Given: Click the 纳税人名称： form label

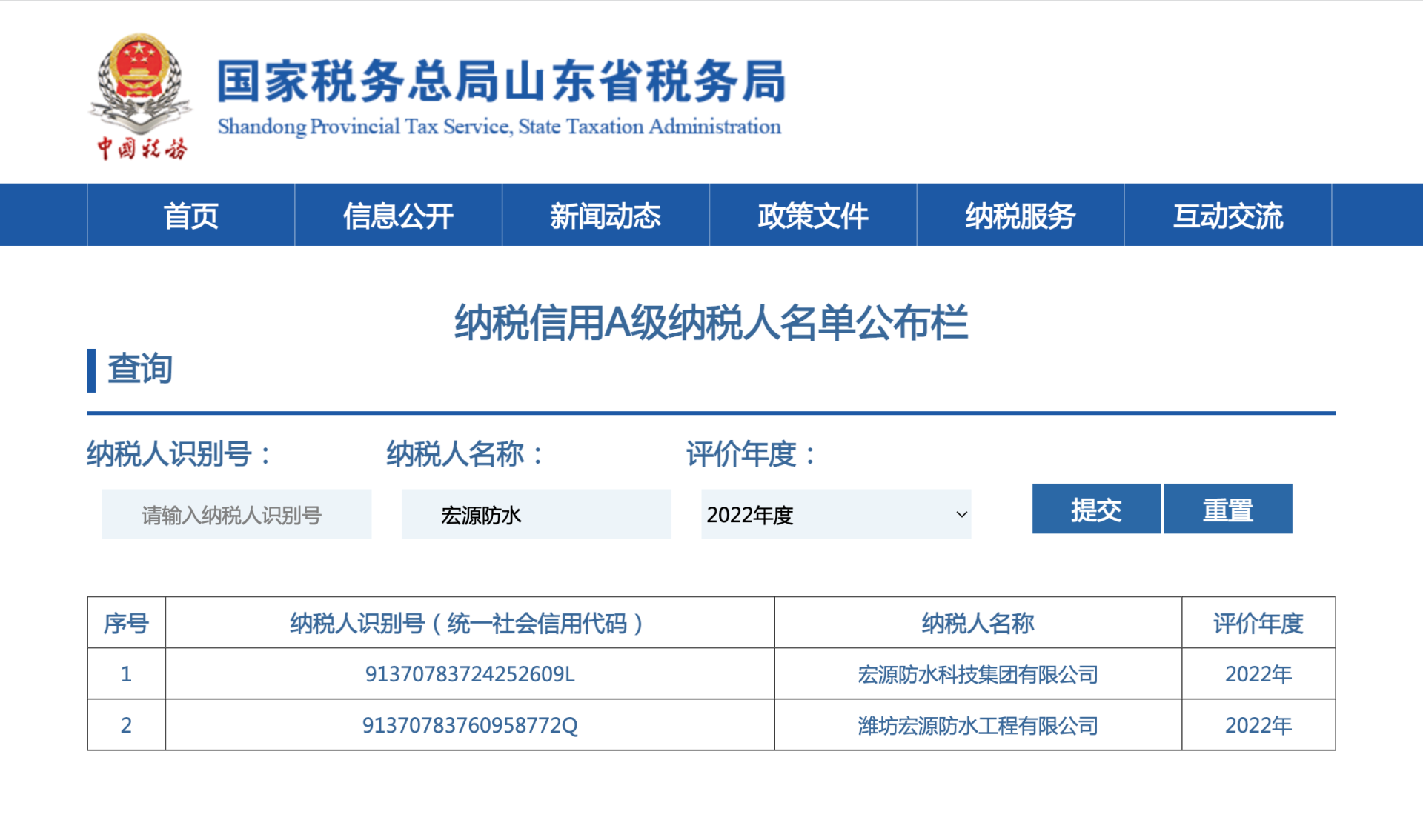Looking at the screenshot, I should point(466,454).
